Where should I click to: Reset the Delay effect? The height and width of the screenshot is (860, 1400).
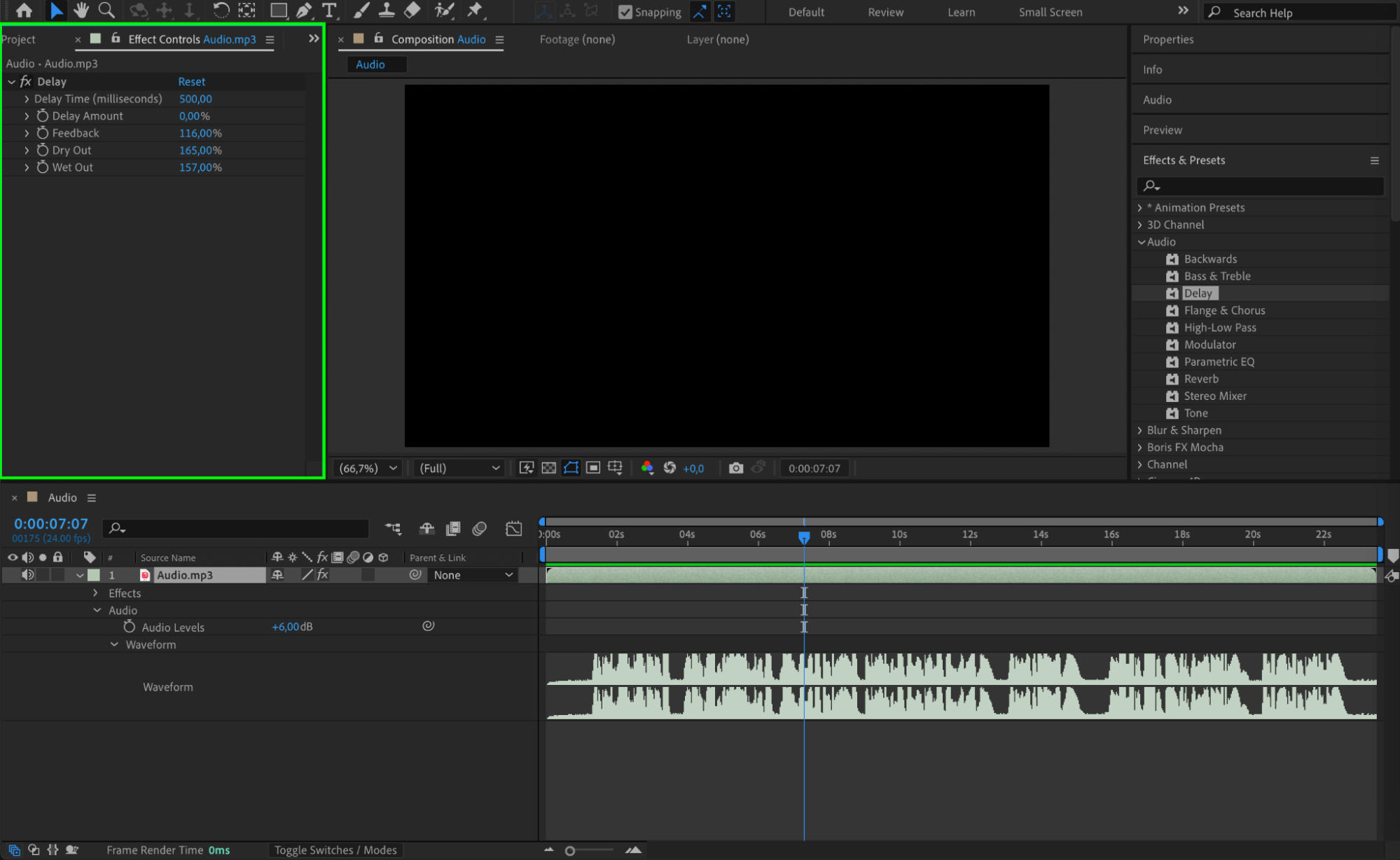(191, 82)
